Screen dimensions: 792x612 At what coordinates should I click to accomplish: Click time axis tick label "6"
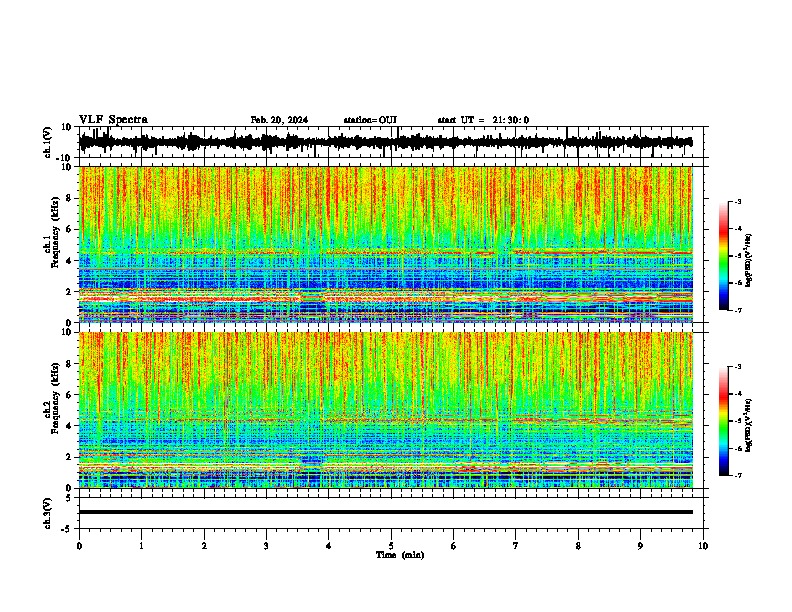454,545
